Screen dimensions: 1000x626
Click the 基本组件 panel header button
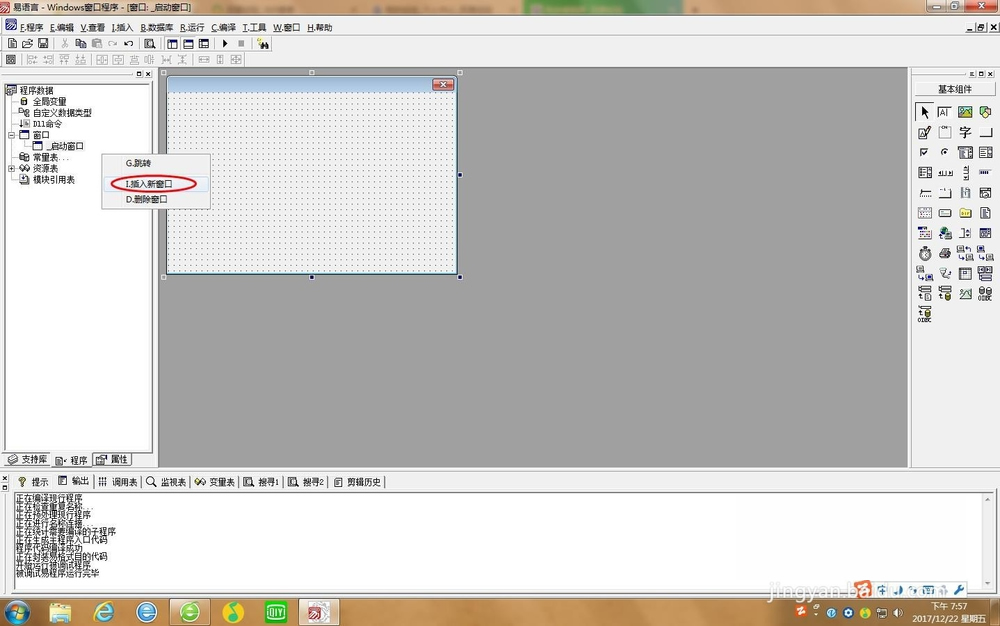pyautogui.click(x=955, y=89)
